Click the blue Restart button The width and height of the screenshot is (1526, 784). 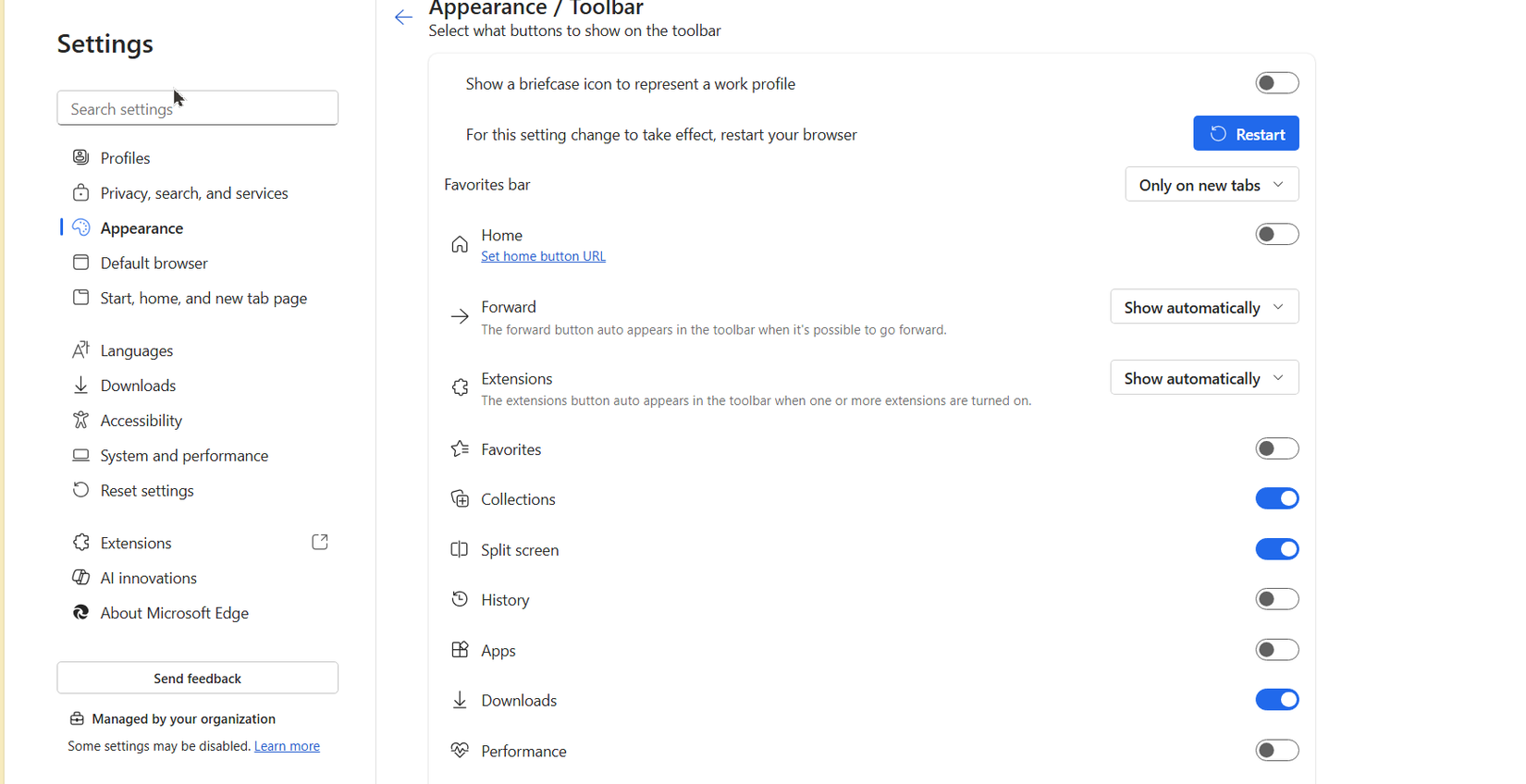pos(1246,133)
